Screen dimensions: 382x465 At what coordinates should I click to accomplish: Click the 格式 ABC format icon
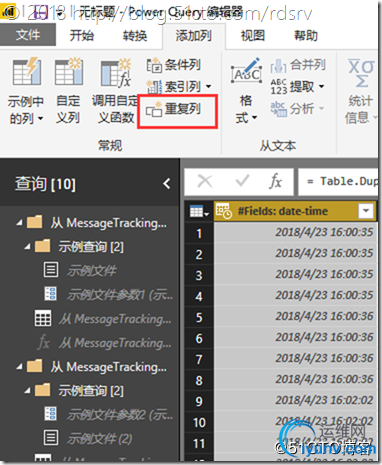pyautogui.click(x=246, y=72)
